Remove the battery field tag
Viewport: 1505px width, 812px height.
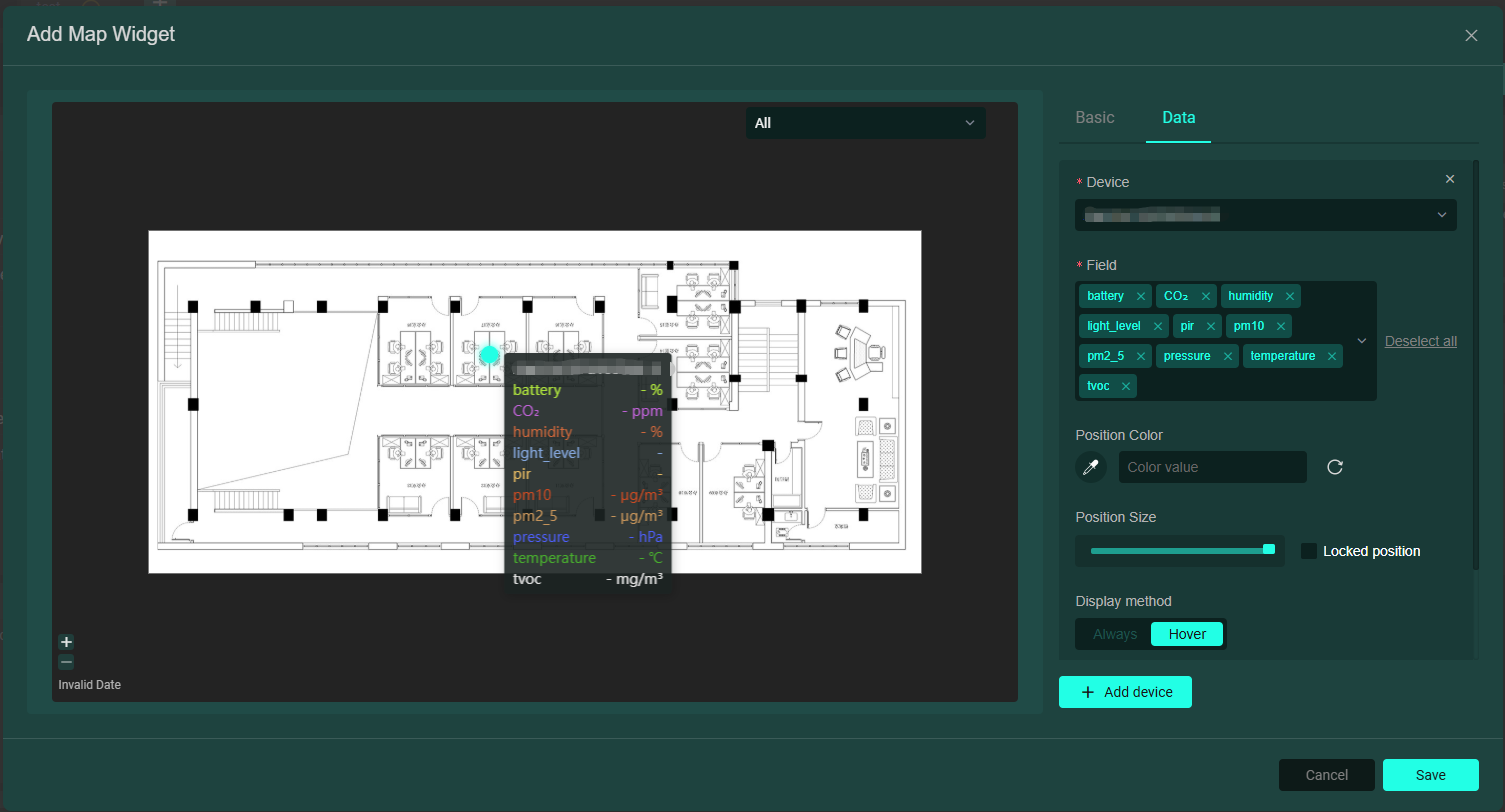[1140, 296]
